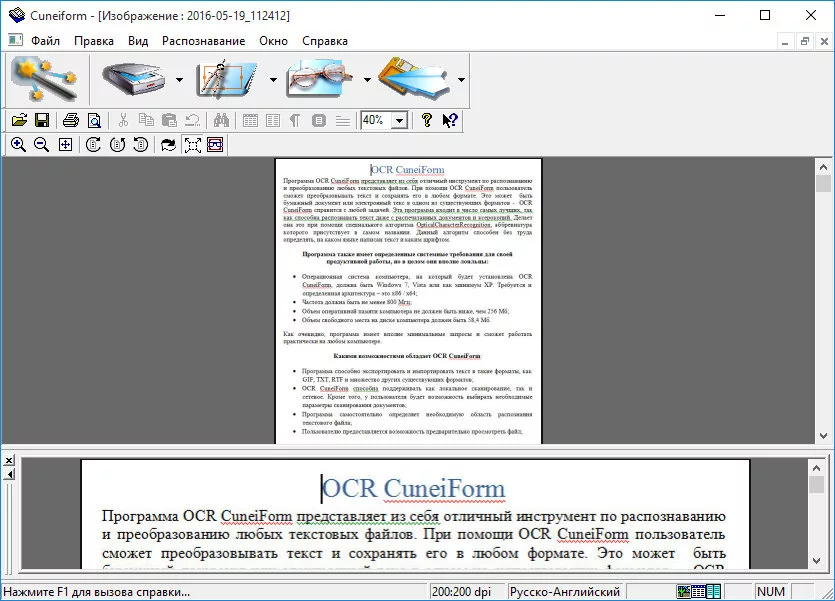Click the zoom out magnifier icon
This screenshot has width=835, height=601.
[x=41, y=145]
